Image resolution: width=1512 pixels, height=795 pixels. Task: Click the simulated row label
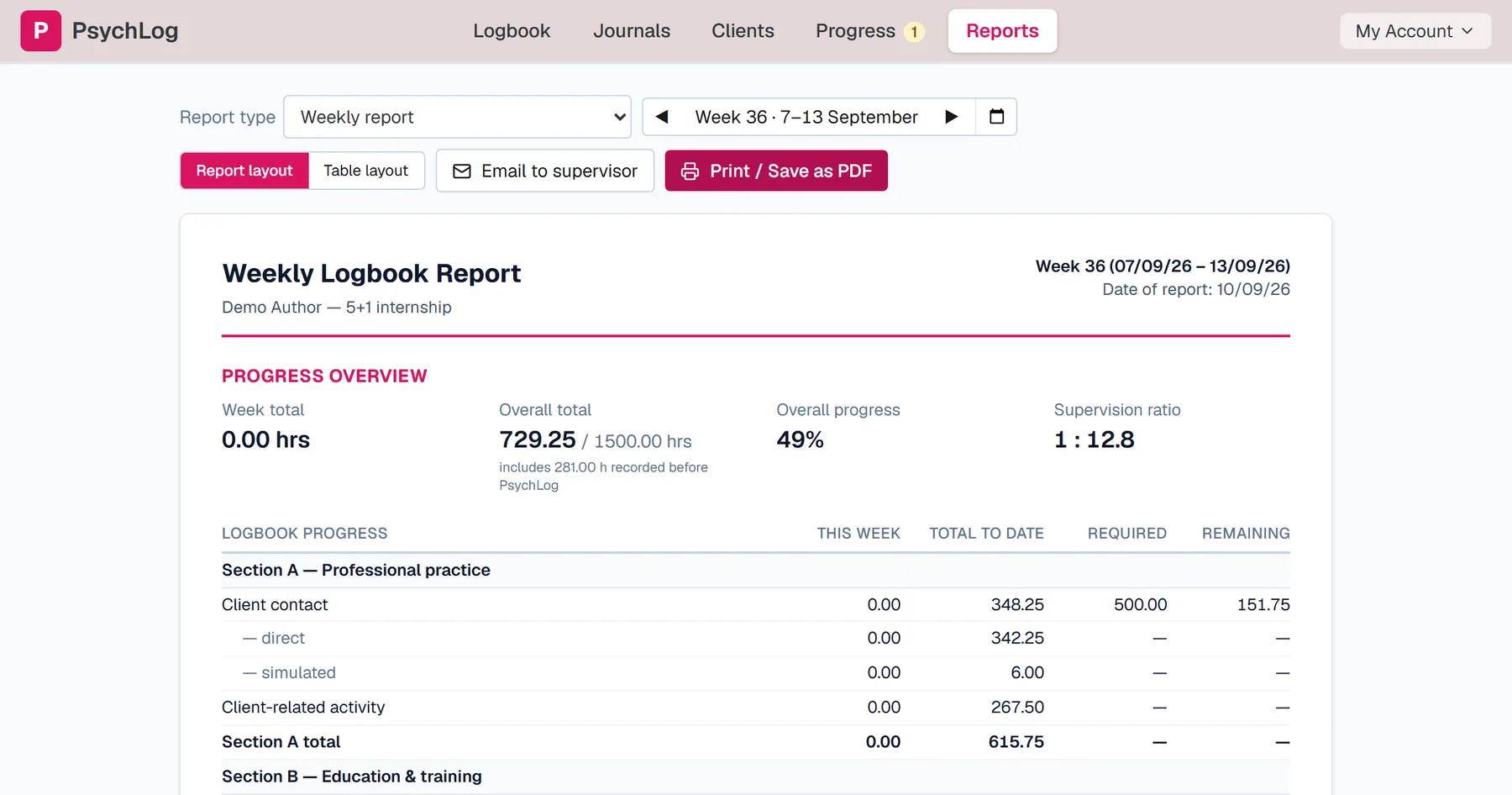290,672
